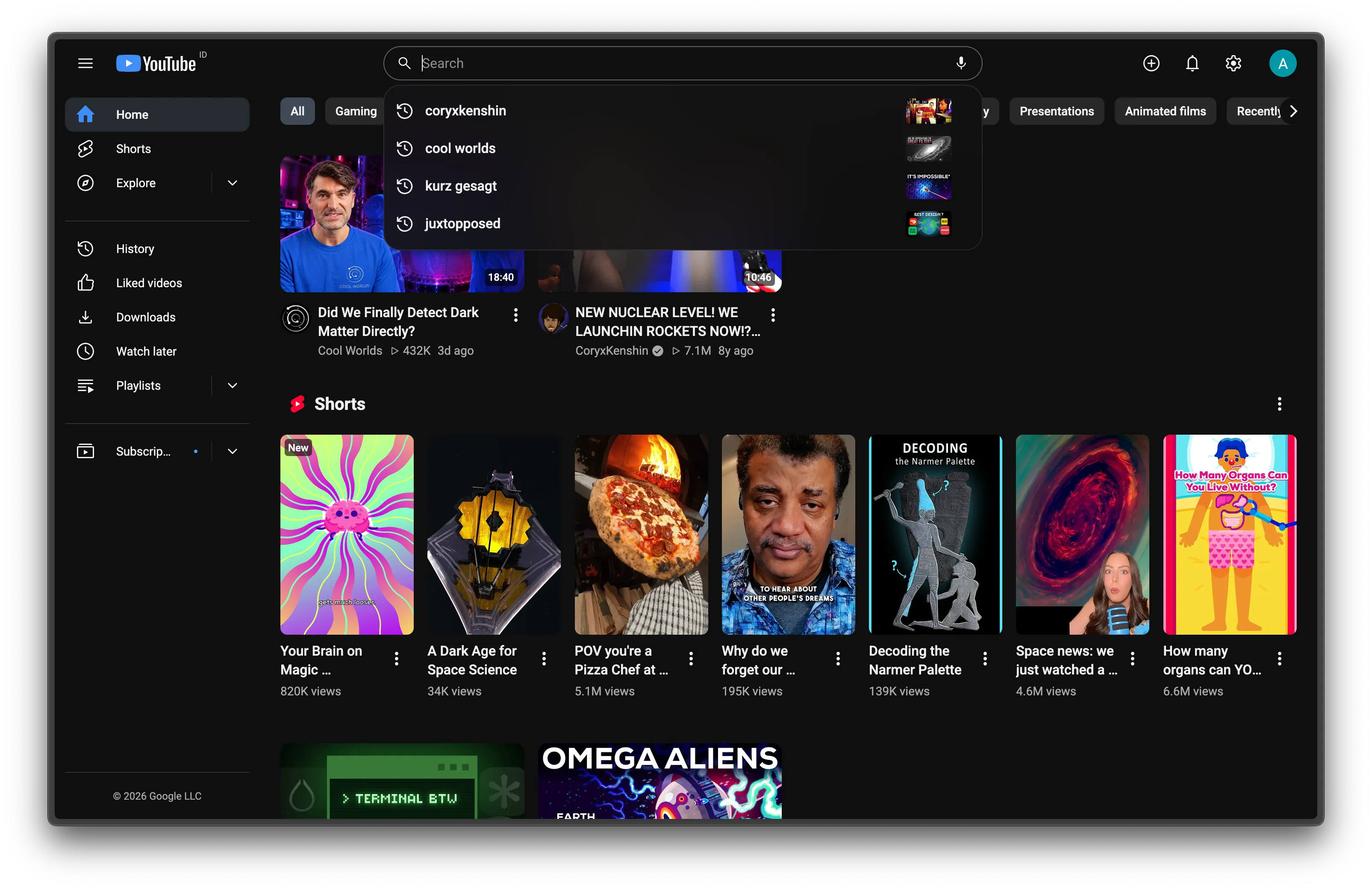The image size is (1372, 889).
Task: Open the Shorts section options menu
Action: pyautogui.click(x=1279, y=403)
